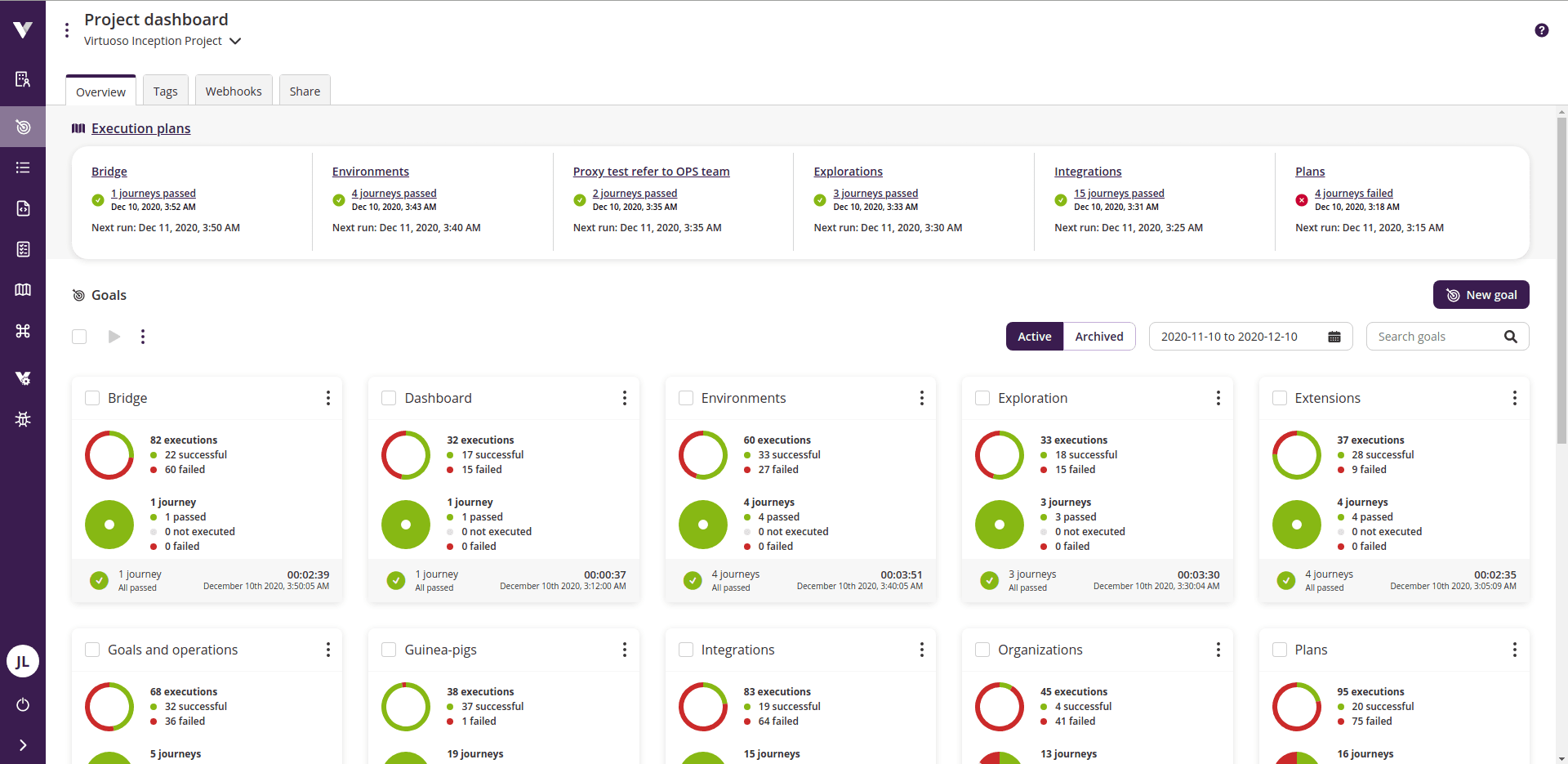Screen dimensions: 1568x764
Task: Open the help question mark icon
Action: pyautogui.click(x=1542, y=30)
